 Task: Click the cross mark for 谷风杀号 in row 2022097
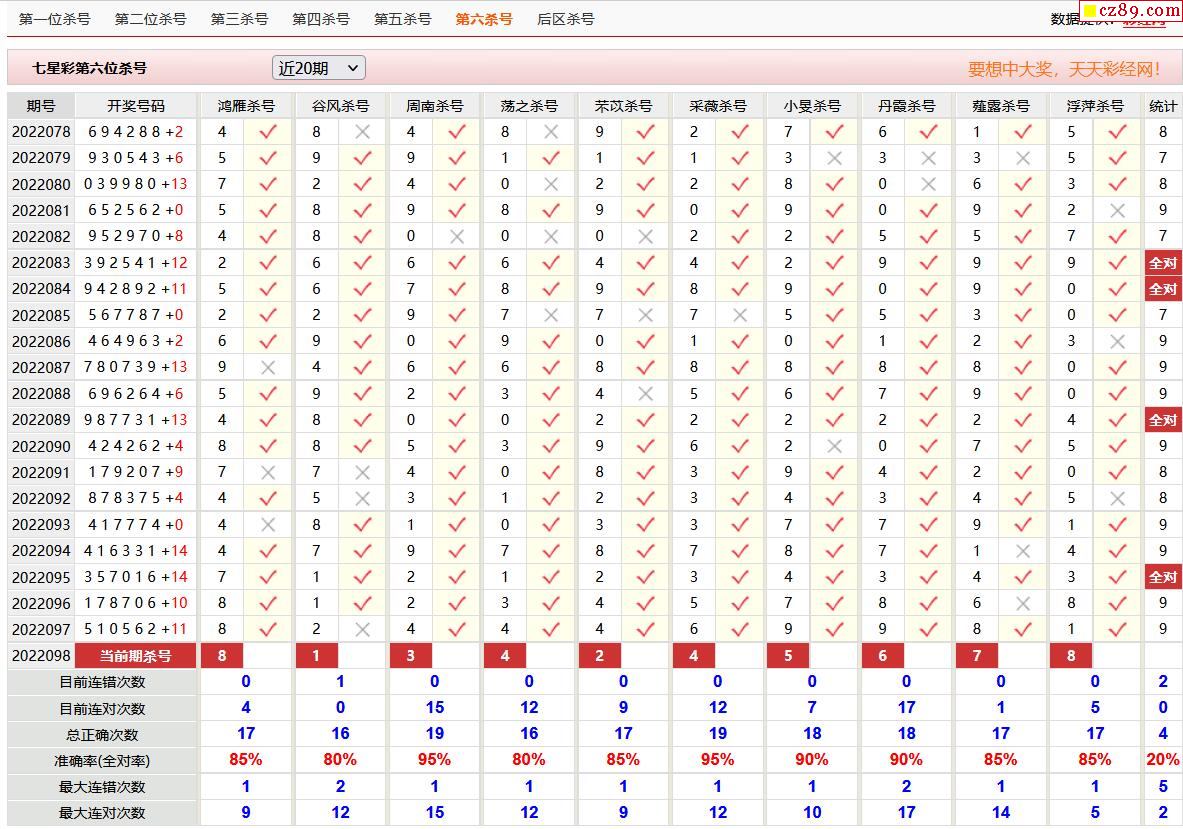362,629
